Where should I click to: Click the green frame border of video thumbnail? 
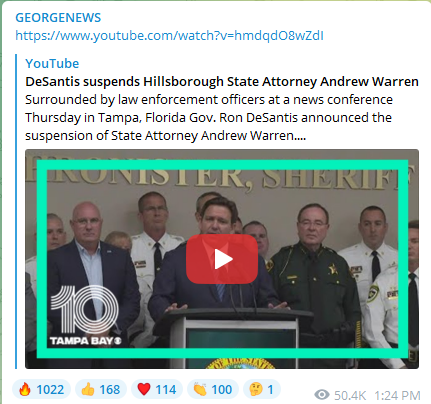click(222, 165)
